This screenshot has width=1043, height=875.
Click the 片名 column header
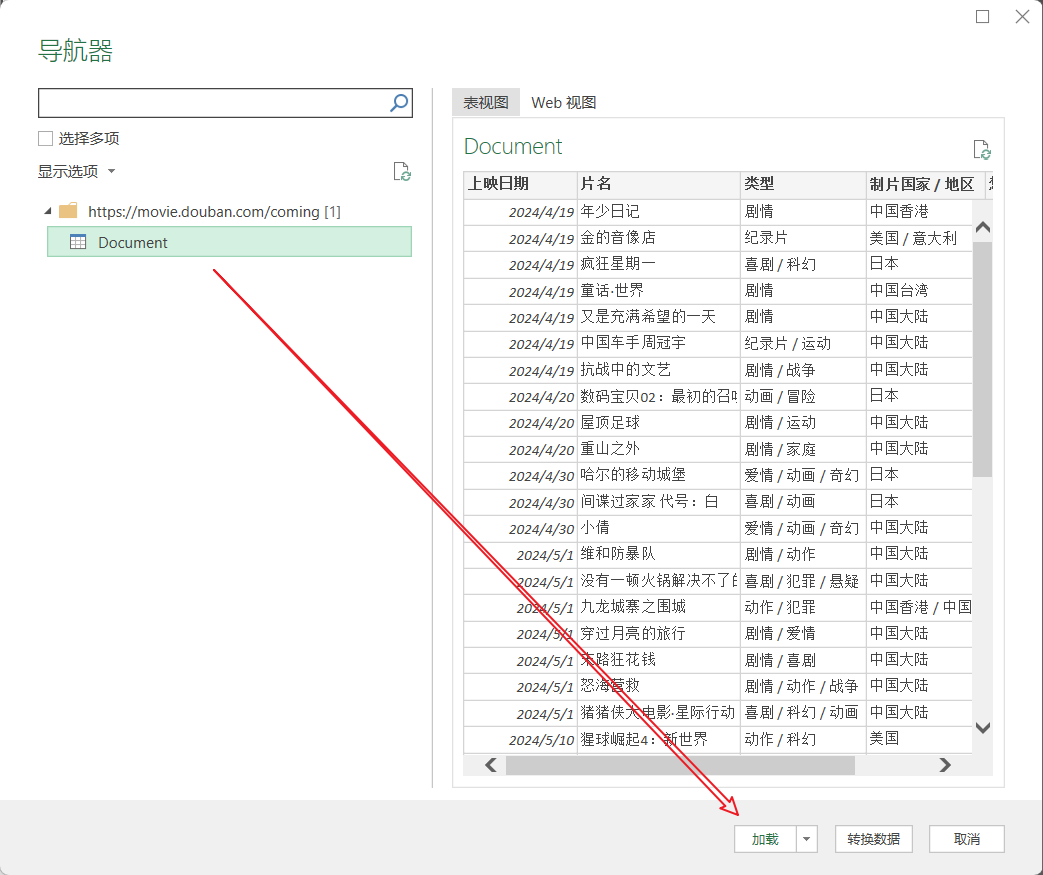coord(657,184)
